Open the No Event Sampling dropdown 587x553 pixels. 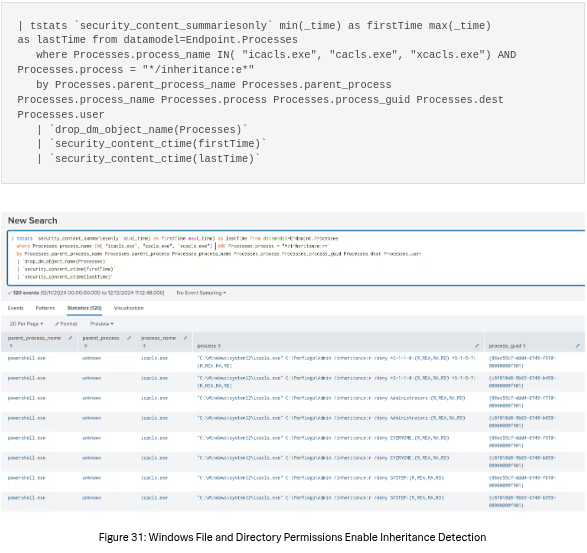click(x=201, y=293)
